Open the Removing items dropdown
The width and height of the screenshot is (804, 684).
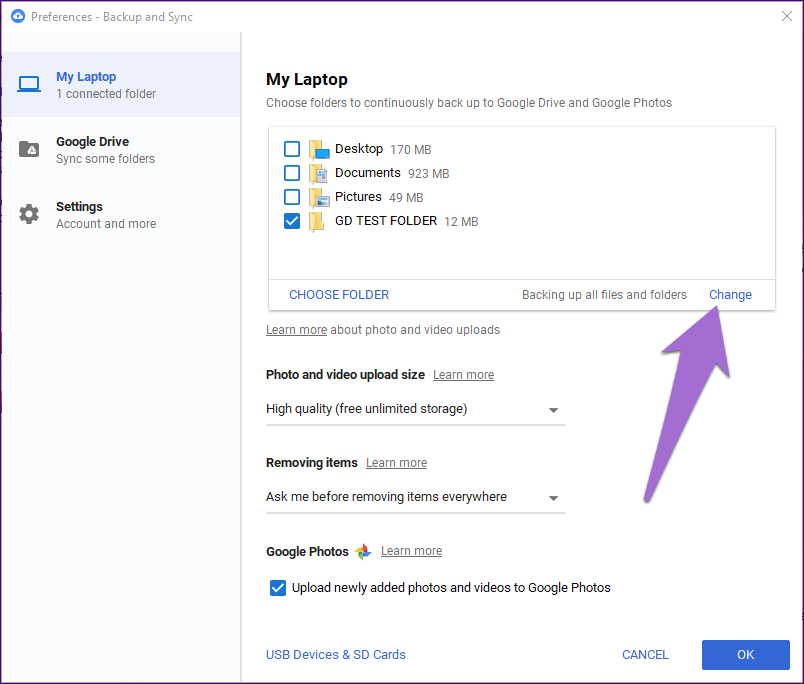click(415, 497)
